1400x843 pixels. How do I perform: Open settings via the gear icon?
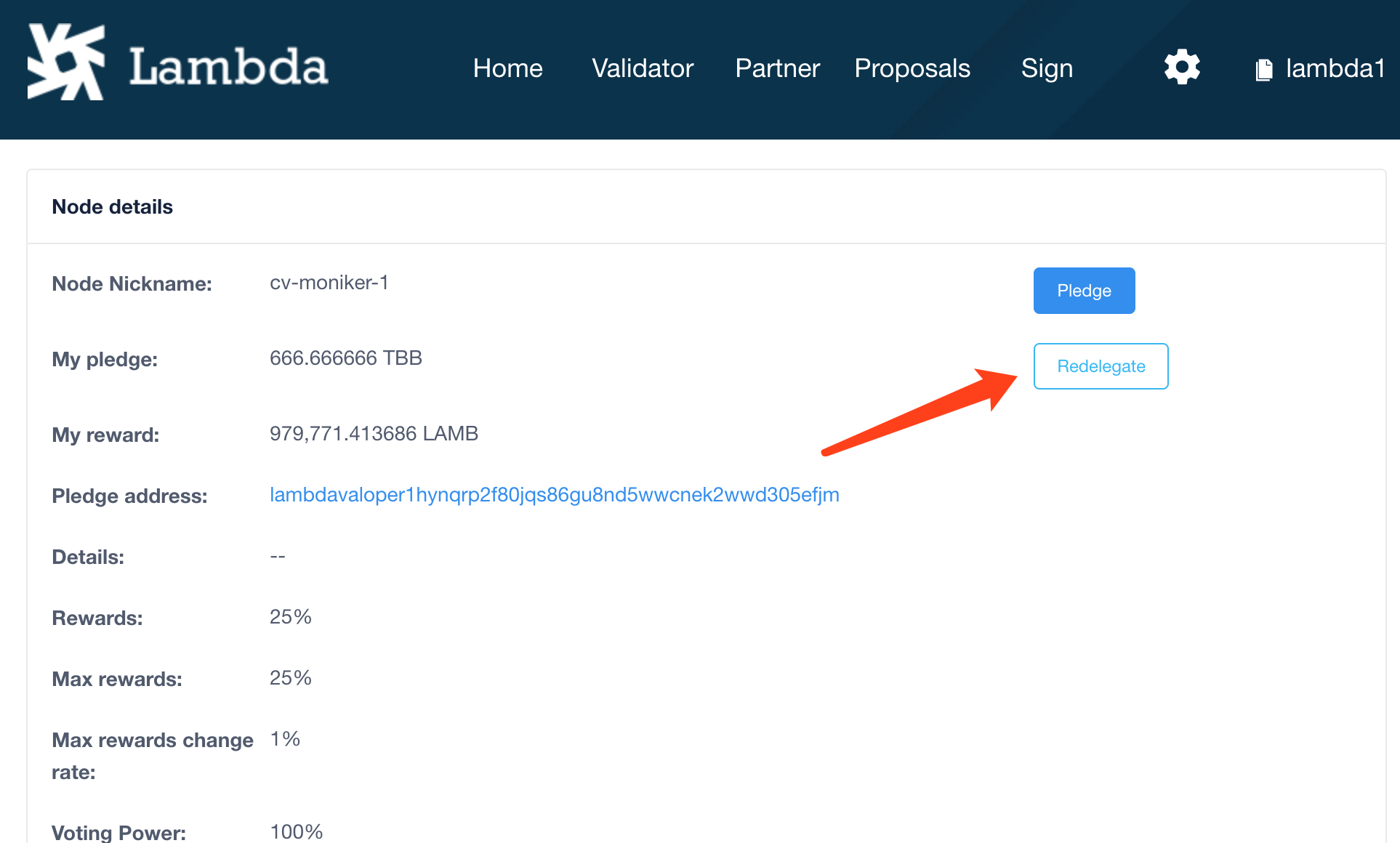1182,67
